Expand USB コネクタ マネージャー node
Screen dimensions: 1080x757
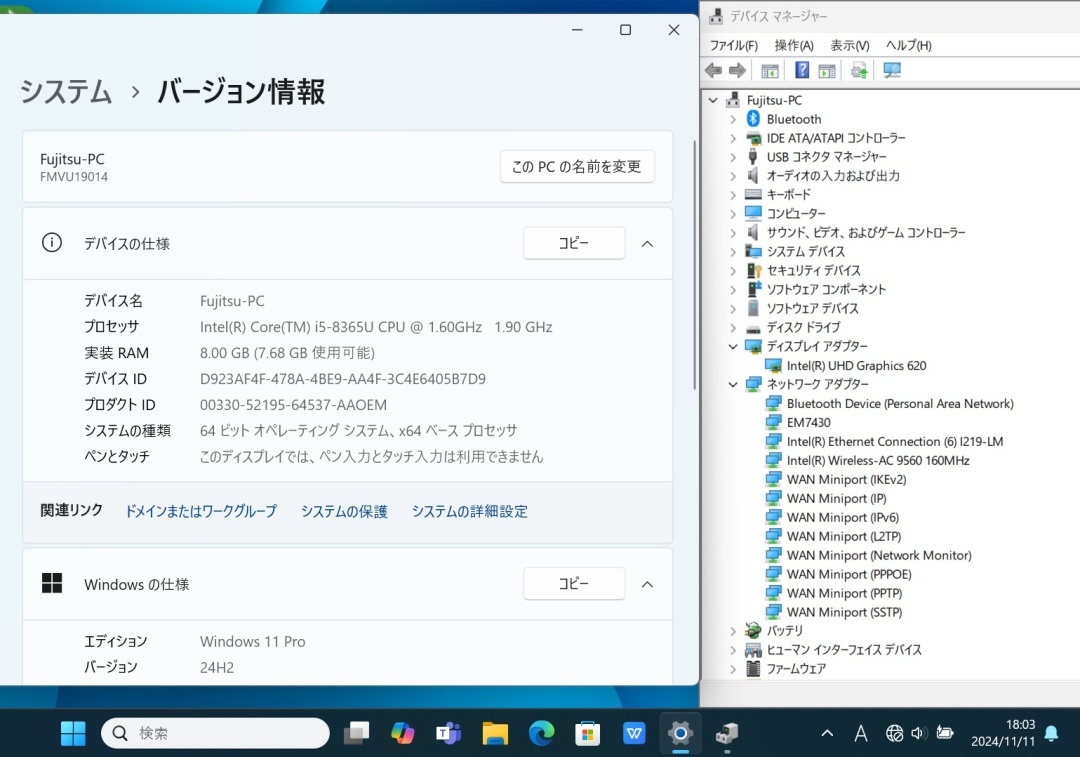pos(733,157)
